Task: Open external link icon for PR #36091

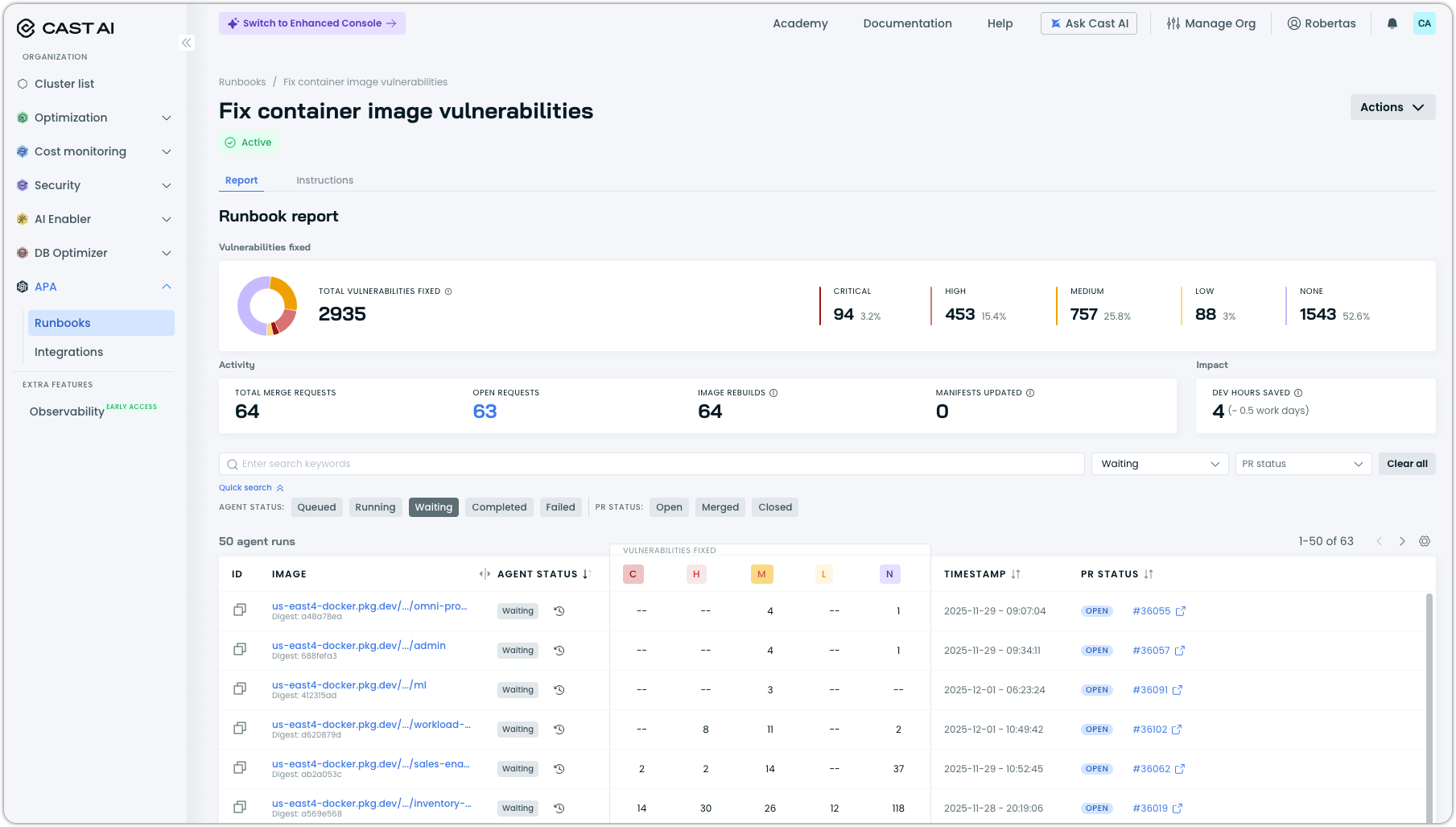Action: [x=1178, y=690]
